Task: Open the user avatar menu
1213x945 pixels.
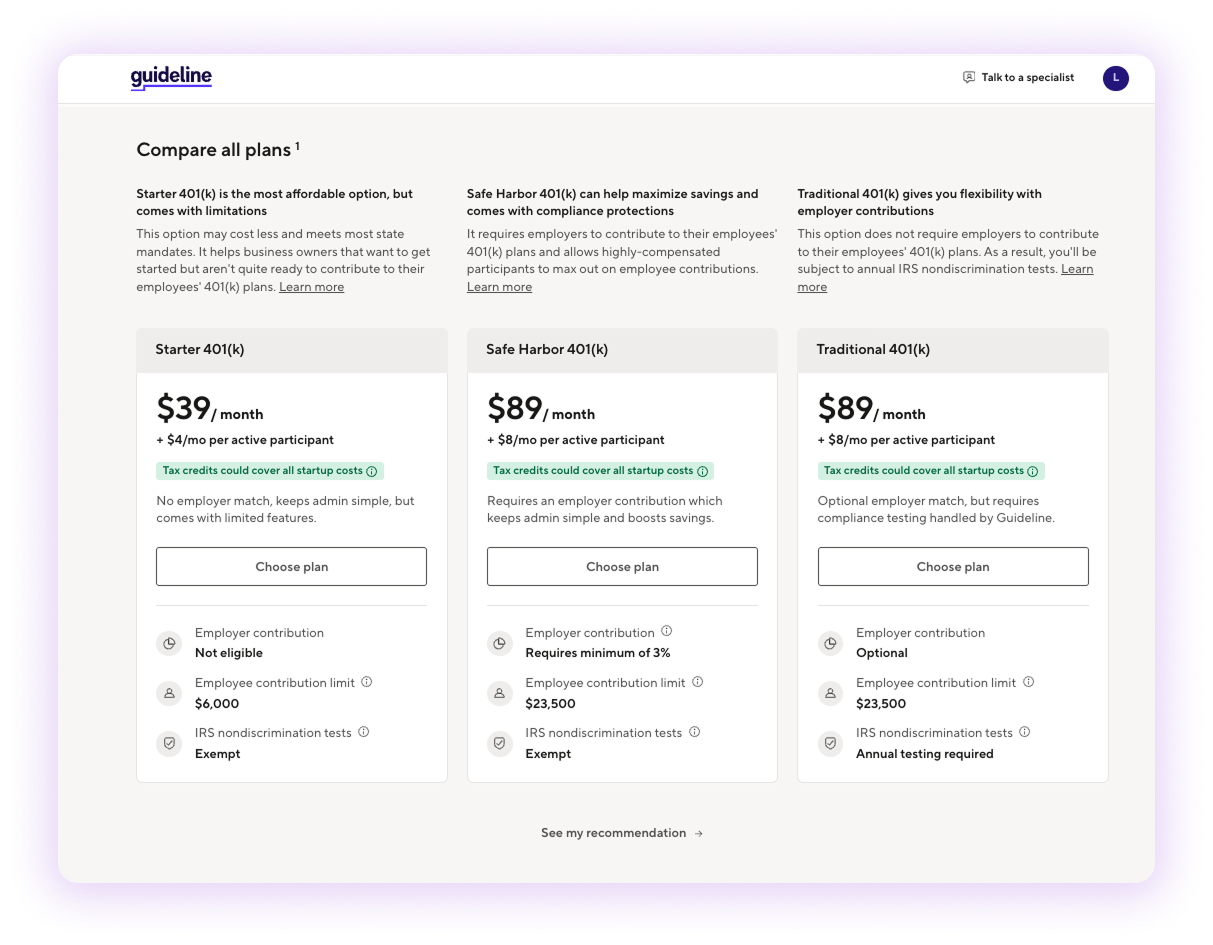Action: (x=1115, y=78)
